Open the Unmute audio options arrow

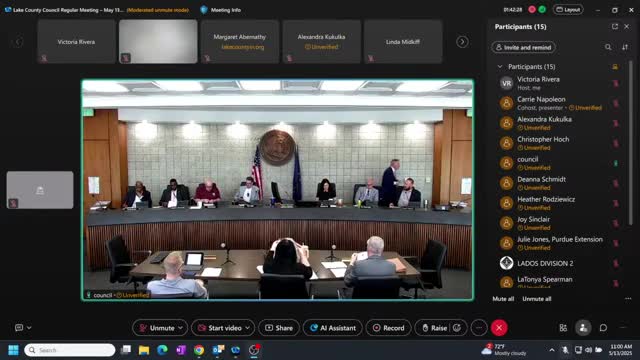point(180,328)
